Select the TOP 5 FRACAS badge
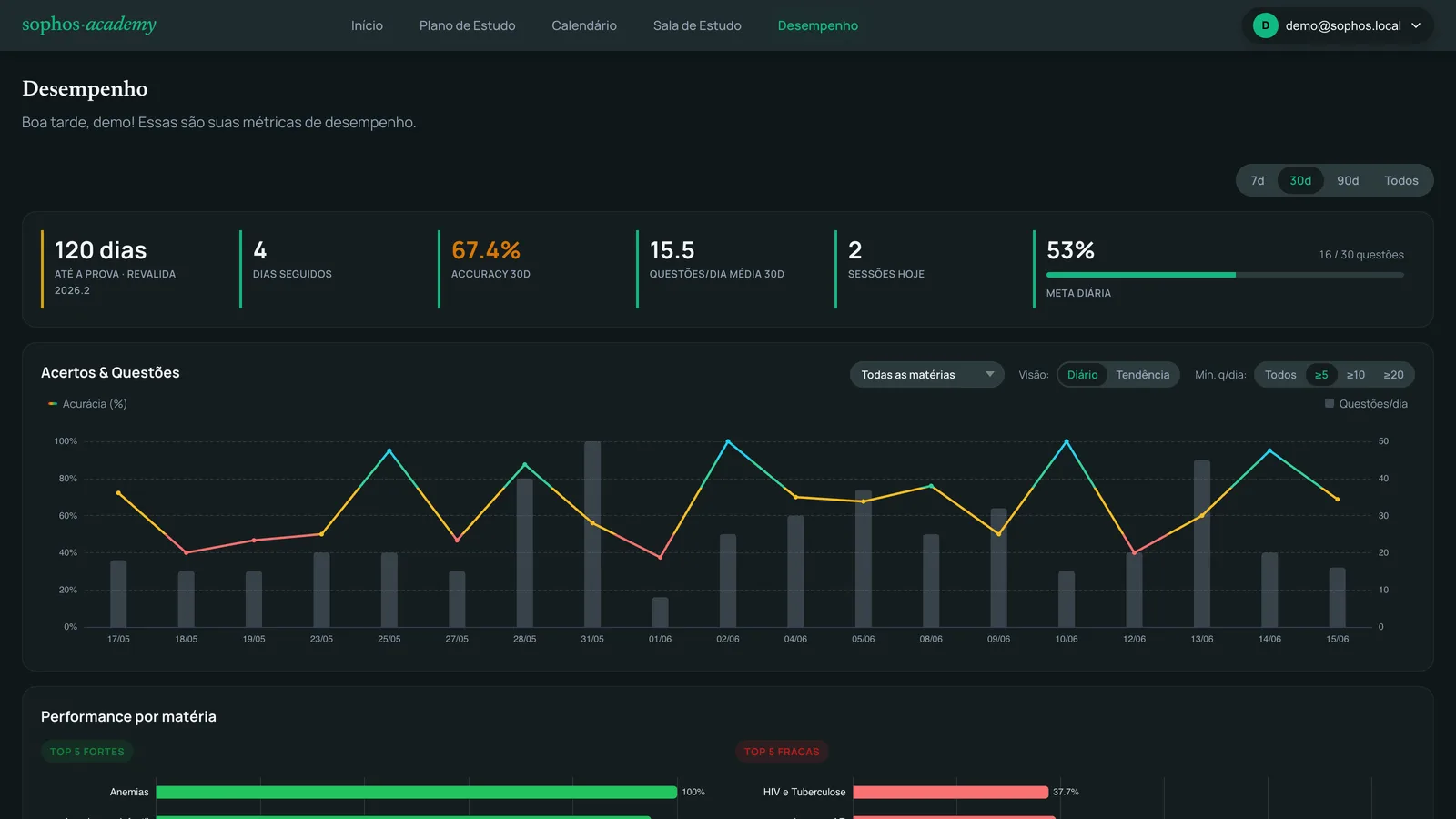 [782, 752]
